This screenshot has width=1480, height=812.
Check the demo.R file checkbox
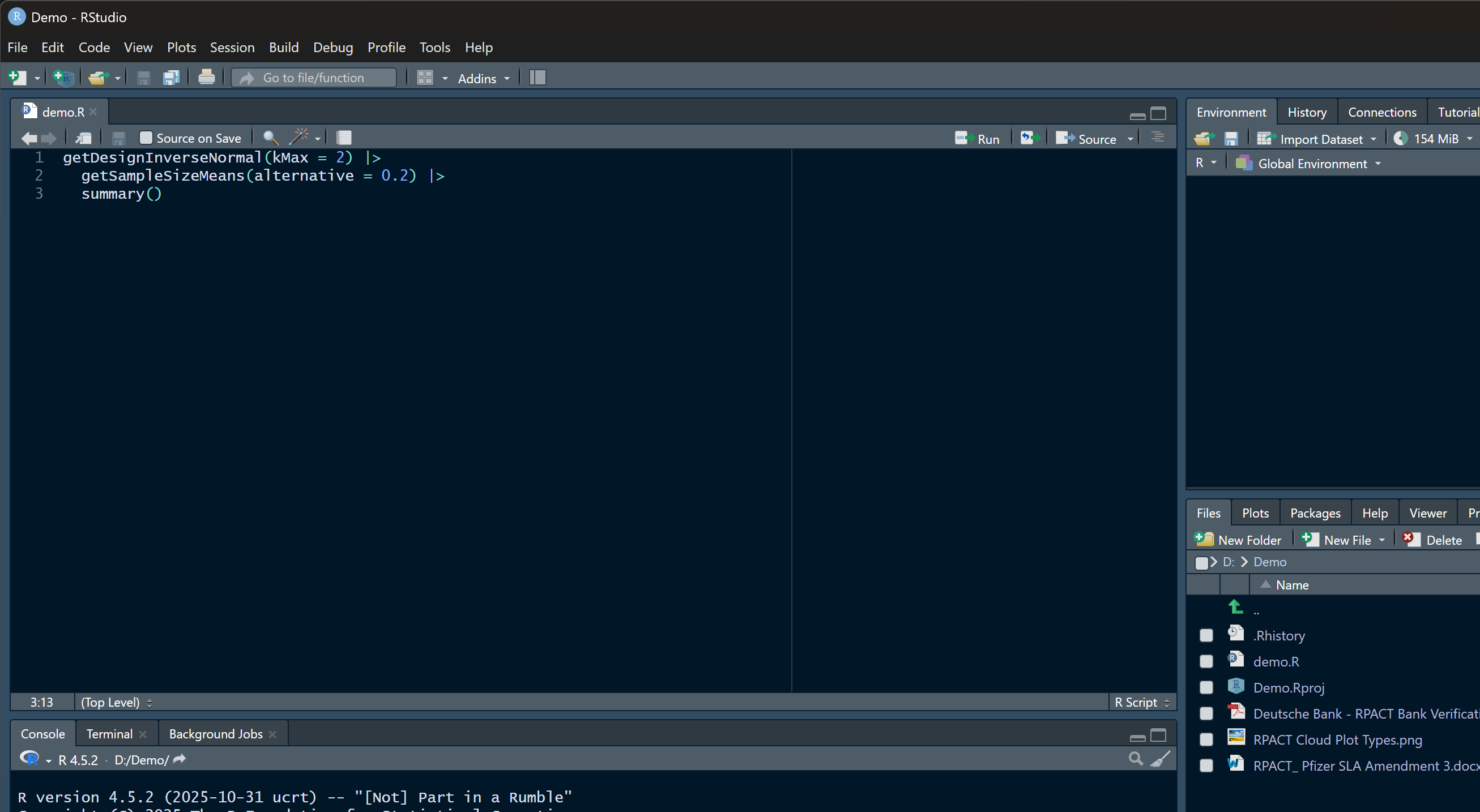pos(1206,661)
